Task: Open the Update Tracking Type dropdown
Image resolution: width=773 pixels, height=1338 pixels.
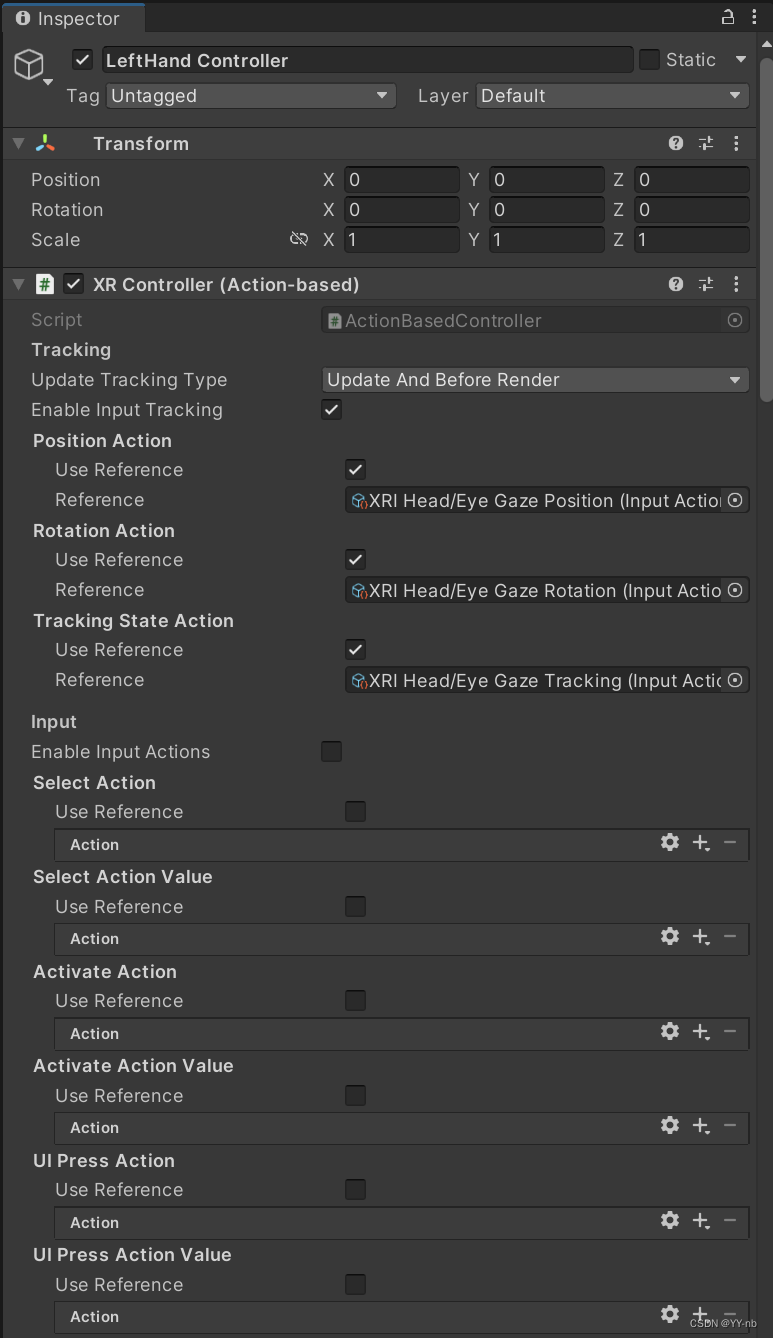Action: pyautogui.click(x=535, y=380)
